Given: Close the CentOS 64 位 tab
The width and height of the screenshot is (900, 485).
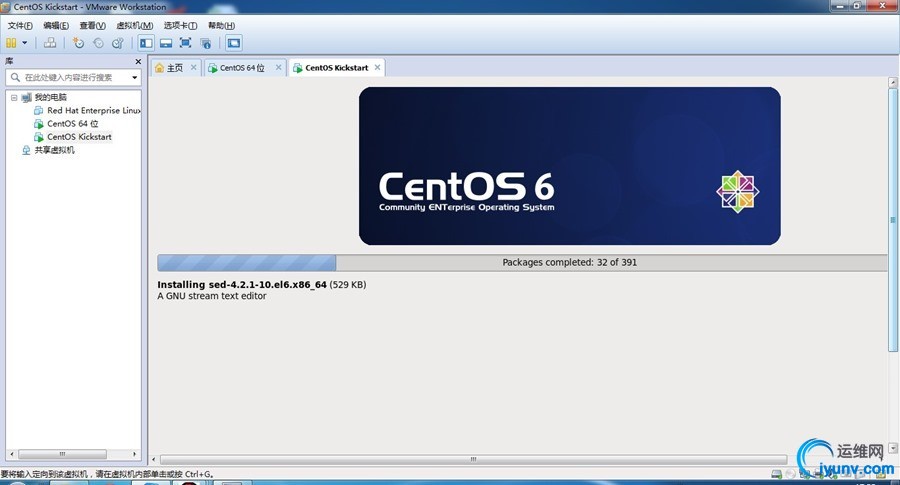Looking at the screenshot, I should pos(278,67).
